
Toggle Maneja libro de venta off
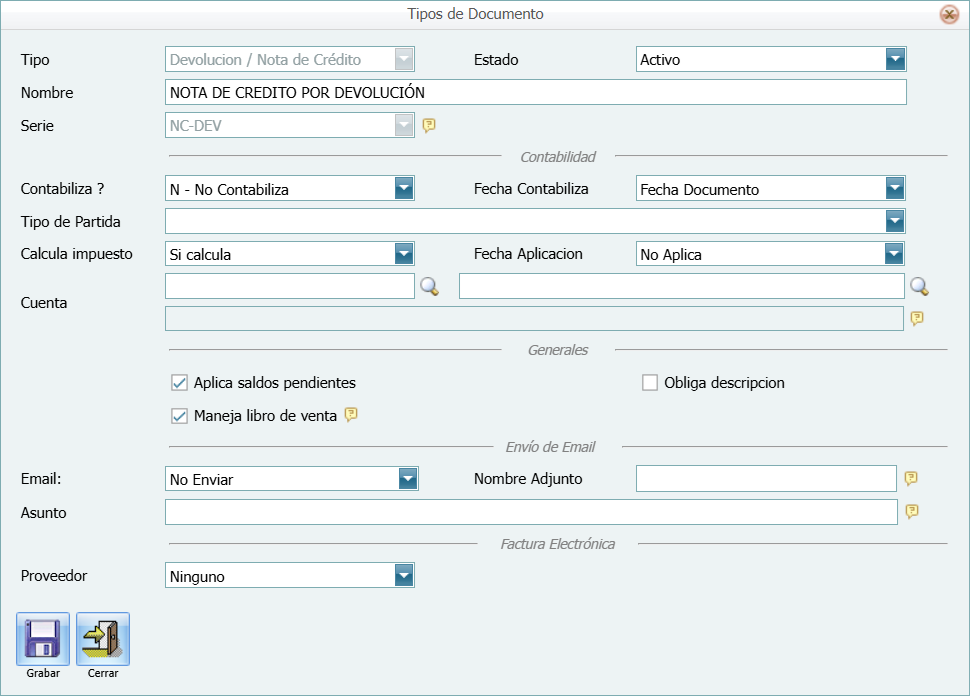pos(181,414)
